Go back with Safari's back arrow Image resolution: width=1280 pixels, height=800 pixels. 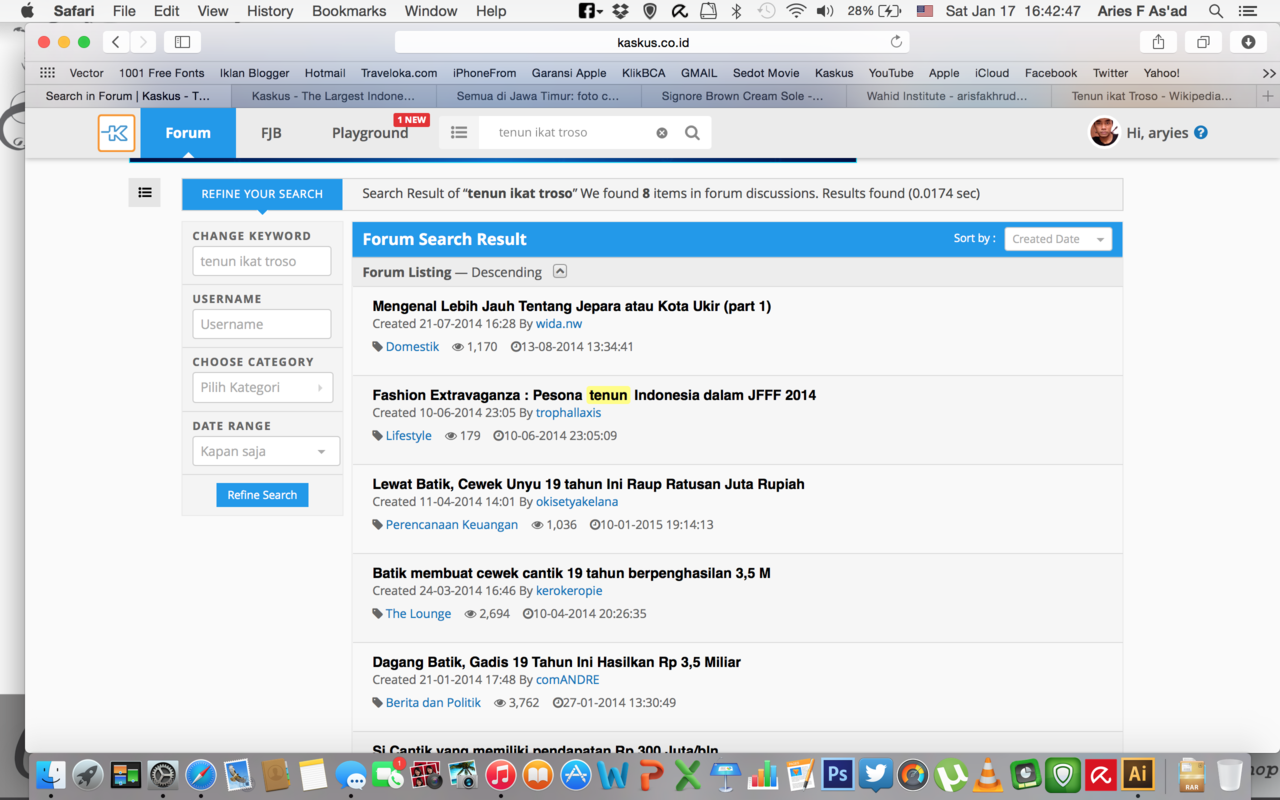116,42
